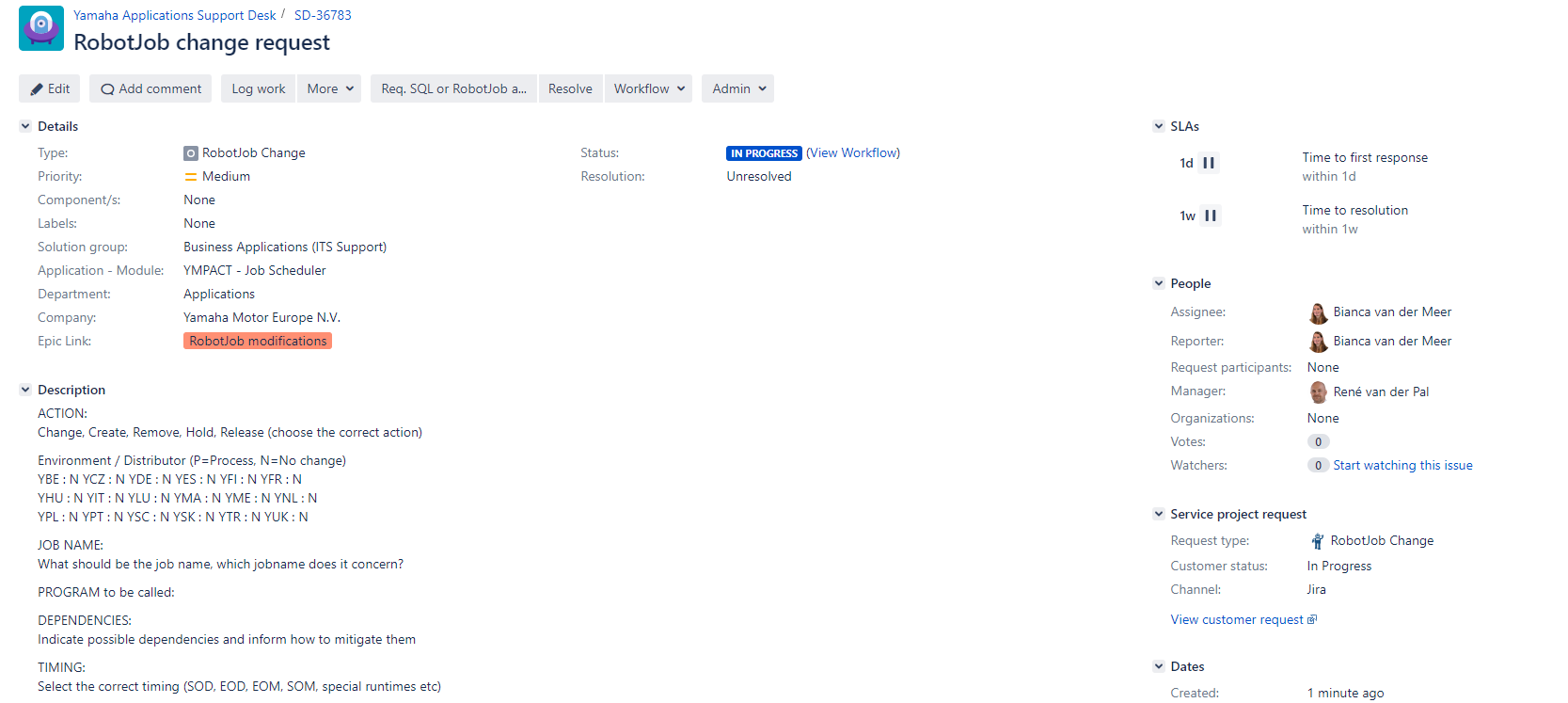Screen dimensions: 1568x703
Task: Click the pause icon beside 1d SLA
Action: pyautogui.click(x=1209, y=163)
